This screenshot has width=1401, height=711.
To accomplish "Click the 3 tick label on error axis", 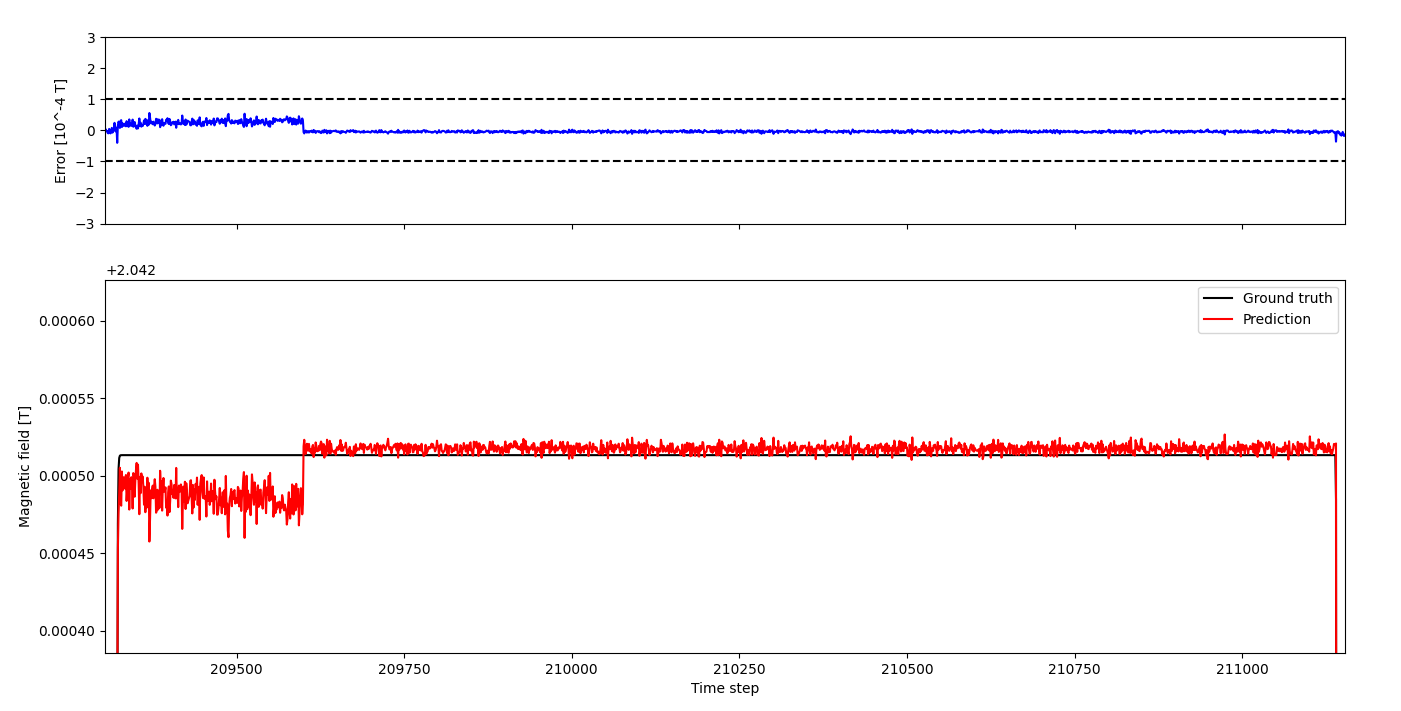I will click(91, 38).
